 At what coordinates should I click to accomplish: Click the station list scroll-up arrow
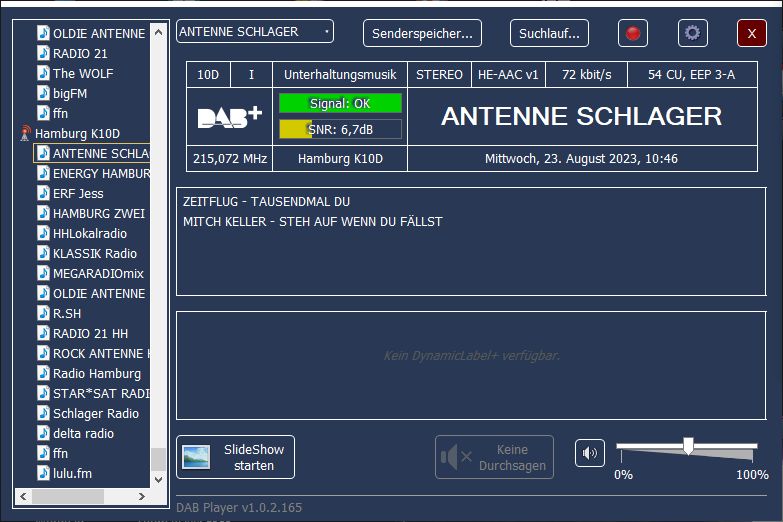pyautogui.click(x=158, y=32)
